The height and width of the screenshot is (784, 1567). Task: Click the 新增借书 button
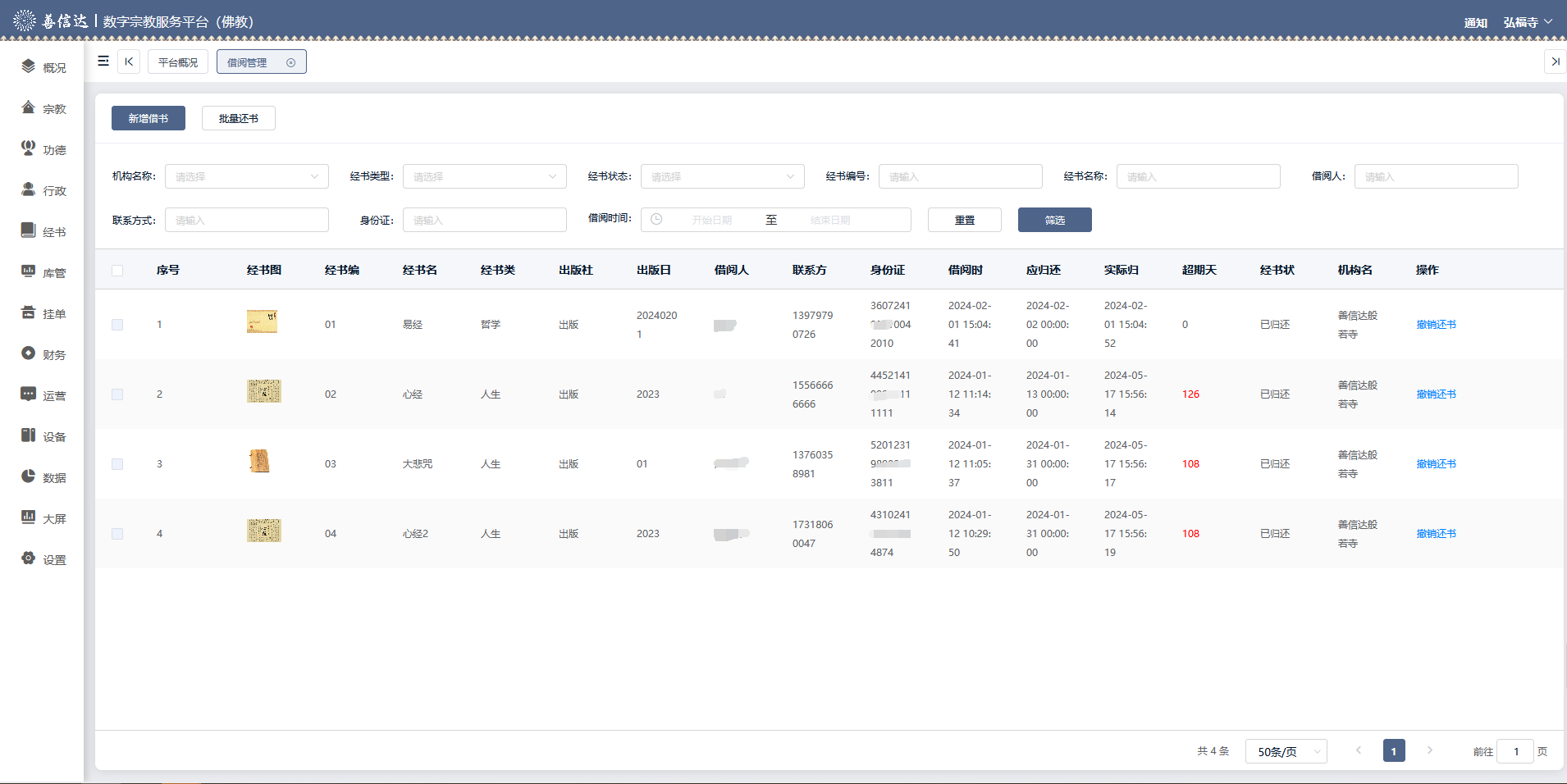148,118
